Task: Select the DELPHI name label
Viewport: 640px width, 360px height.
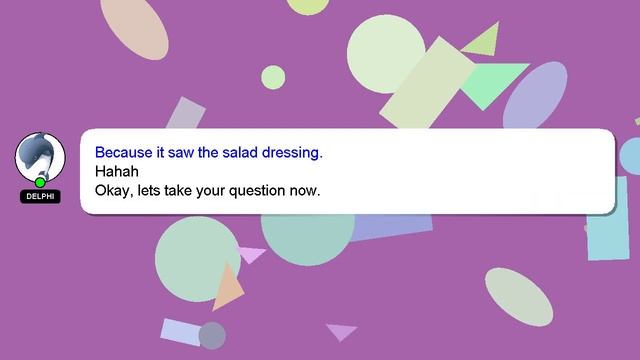Action: [40, 196]
